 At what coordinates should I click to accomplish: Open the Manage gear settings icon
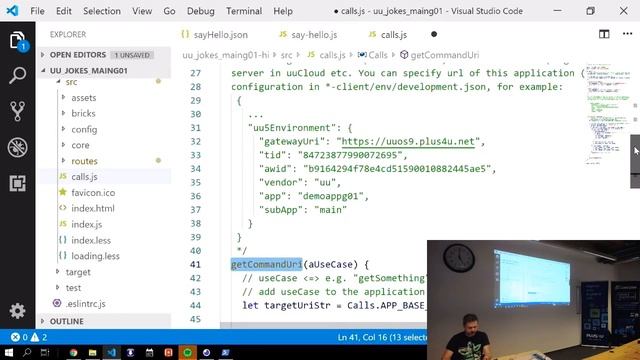[x=18, y=311]
